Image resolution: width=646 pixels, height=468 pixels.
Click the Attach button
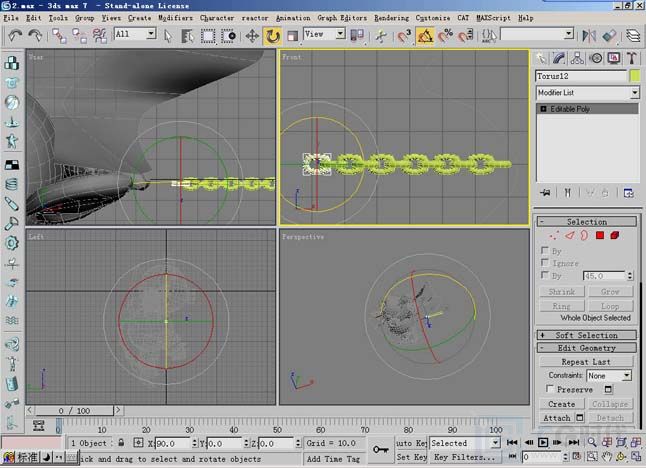tap(557, 418)
